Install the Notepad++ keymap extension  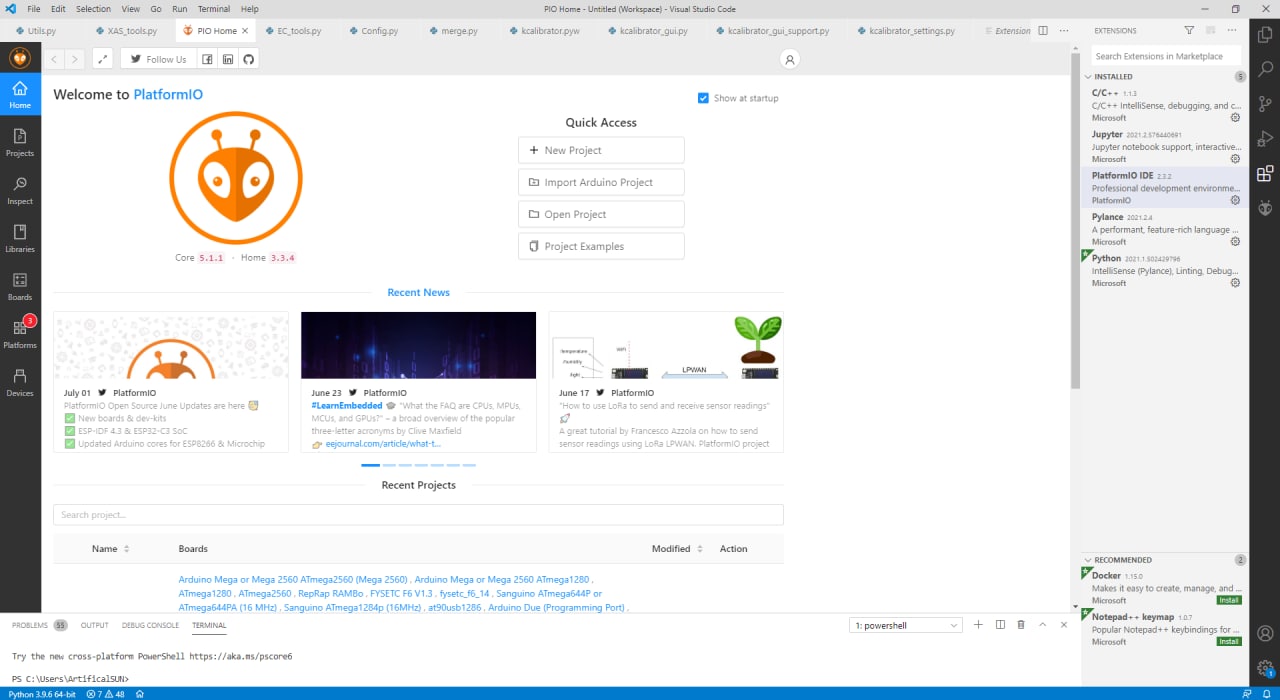coord(1229,641)
